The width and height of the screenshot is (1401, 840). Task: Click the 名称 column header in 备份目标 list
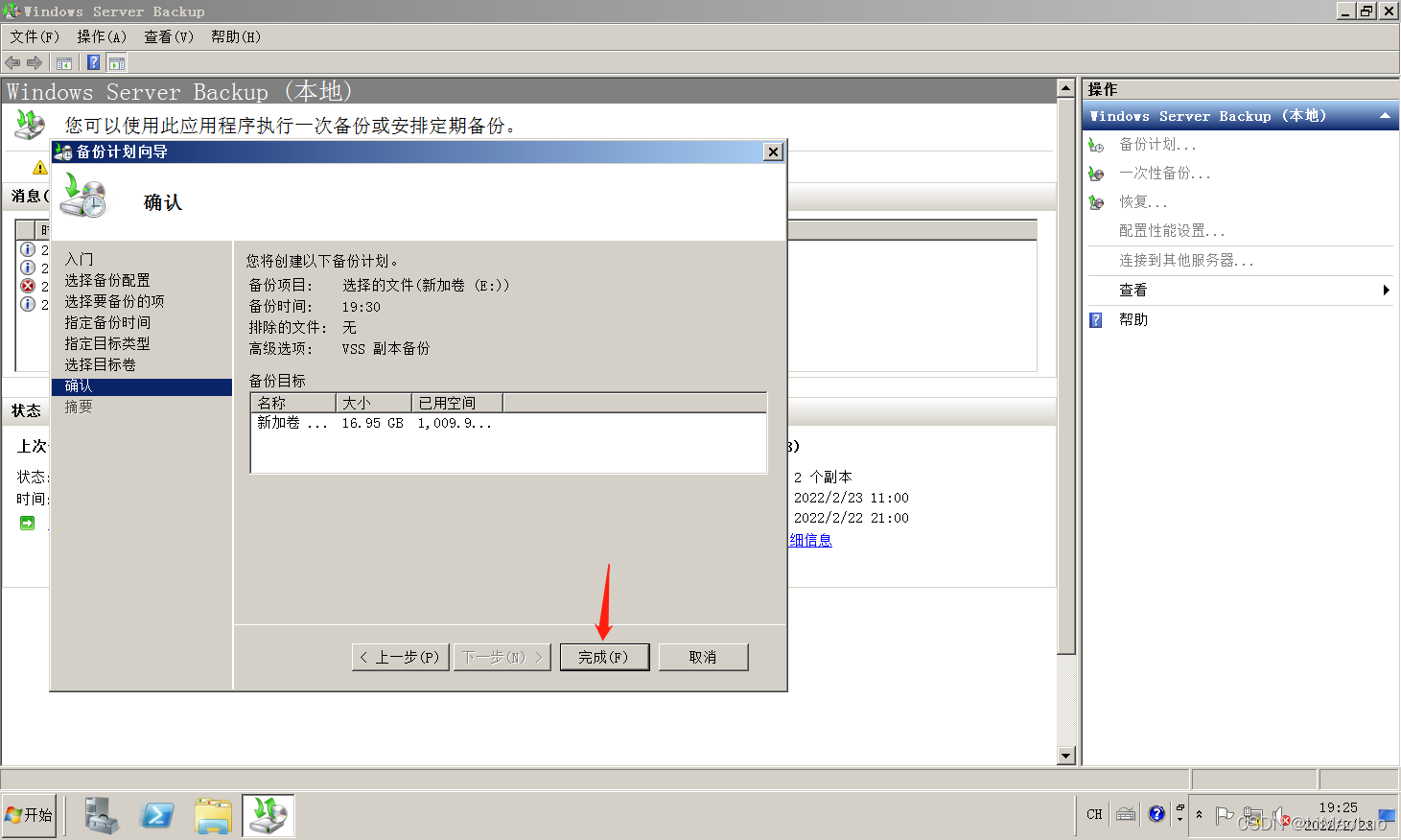[x=293, y=403]
